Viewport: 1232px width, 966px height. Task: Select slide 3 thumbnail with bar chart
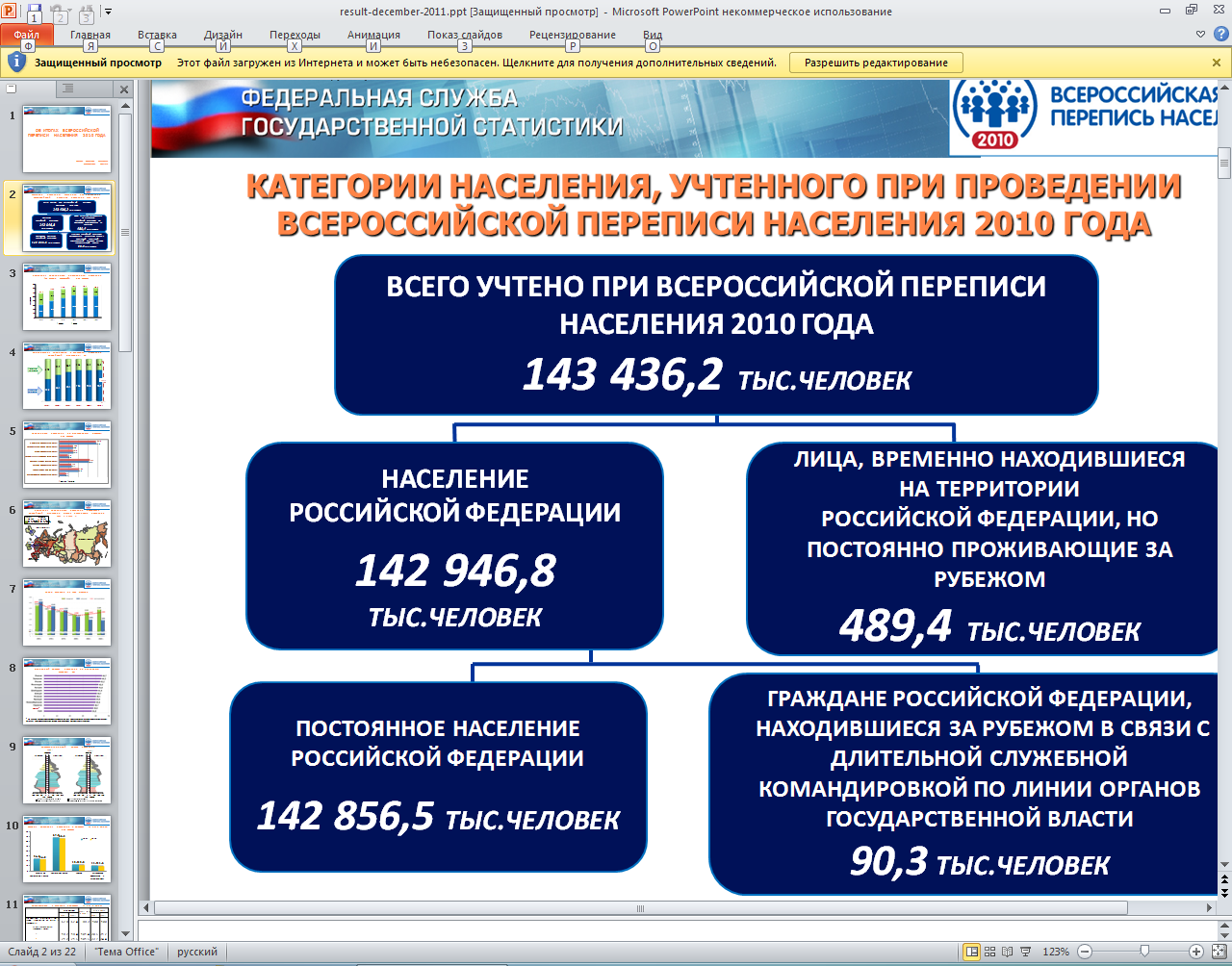point(67,297)
